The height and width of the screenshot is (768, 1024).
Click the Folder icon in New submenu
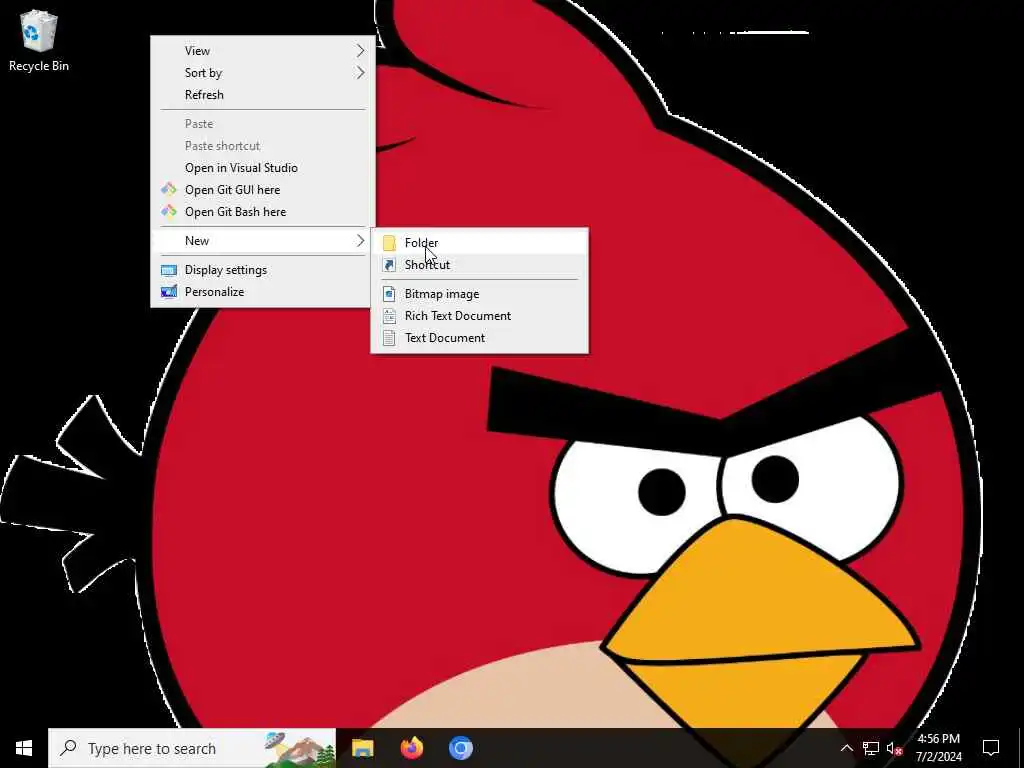[x=389, y=243]
